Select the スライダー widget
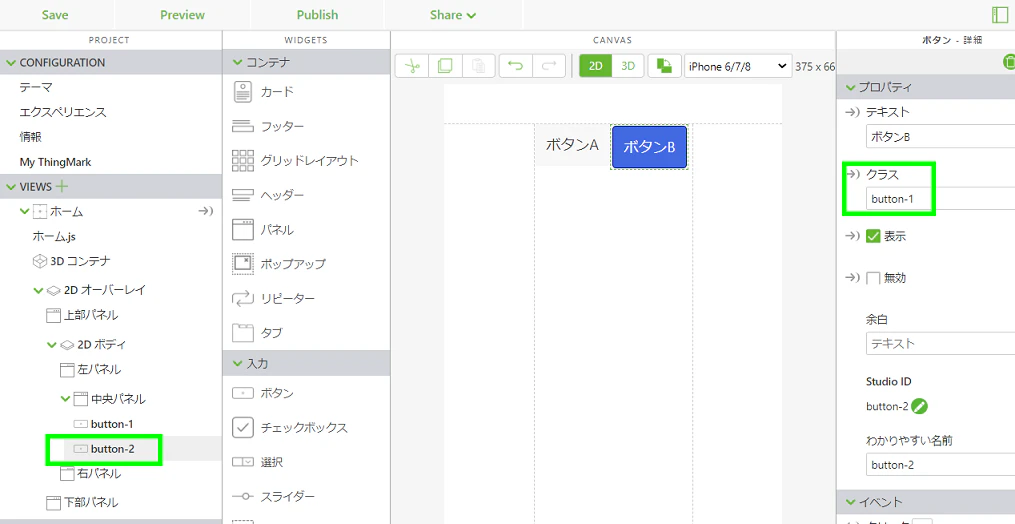 (274, 496)
